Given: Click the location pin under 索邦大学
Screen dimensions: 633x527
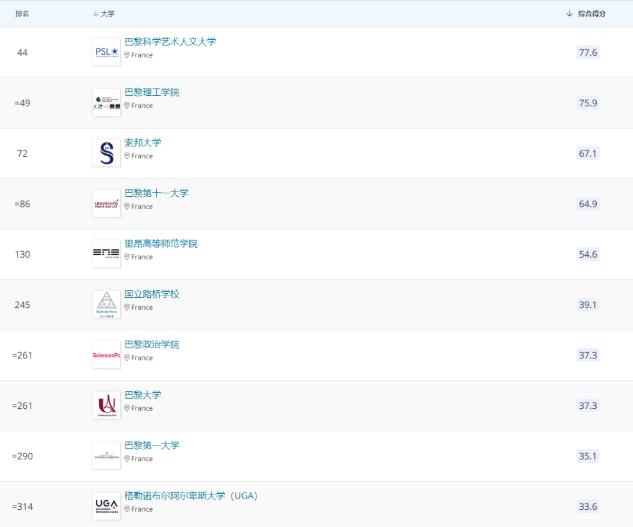Looking at the screenshot, I should [x=127, y=156].
